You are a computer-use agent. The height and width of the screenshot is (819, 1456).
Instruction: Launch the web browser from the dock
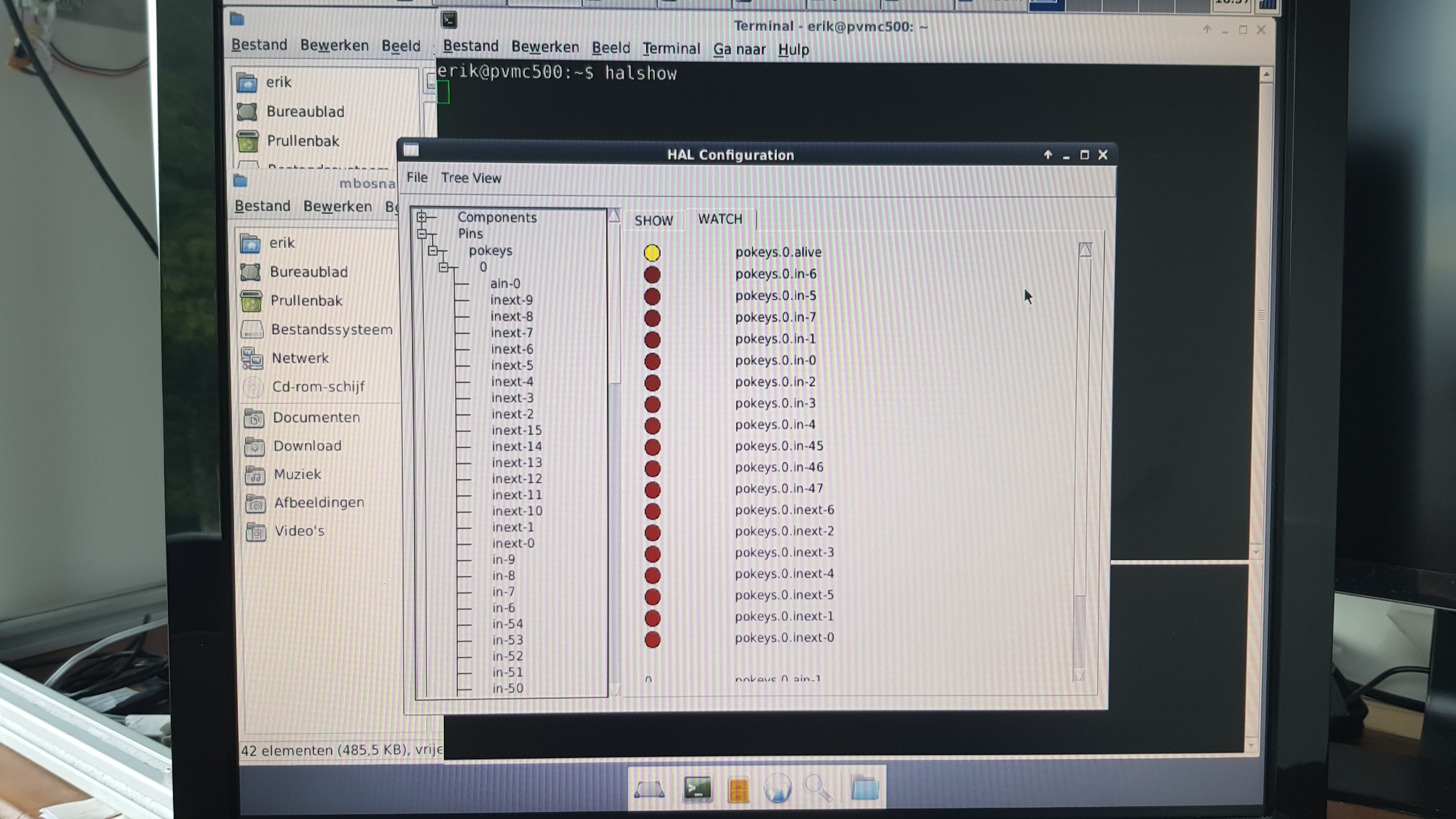tap(777, 788)
